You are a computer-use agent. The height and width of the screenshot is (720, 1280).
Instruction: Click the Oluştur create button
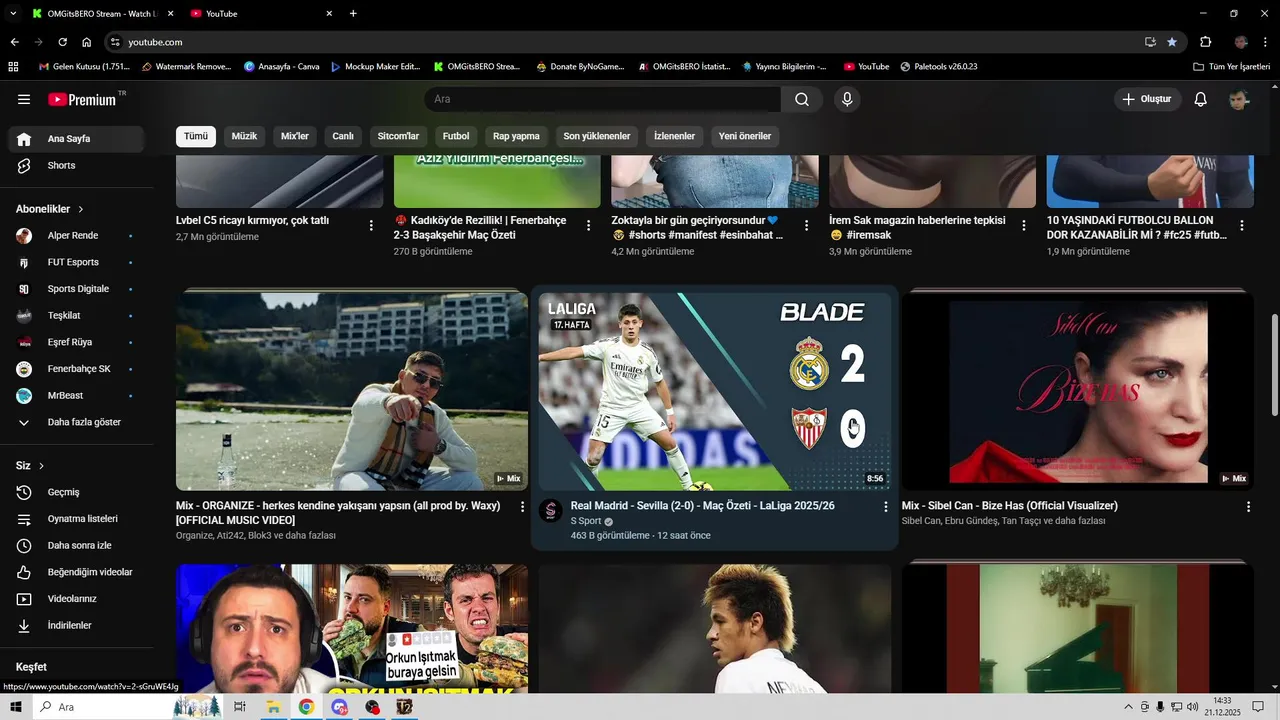point(1148,99)
